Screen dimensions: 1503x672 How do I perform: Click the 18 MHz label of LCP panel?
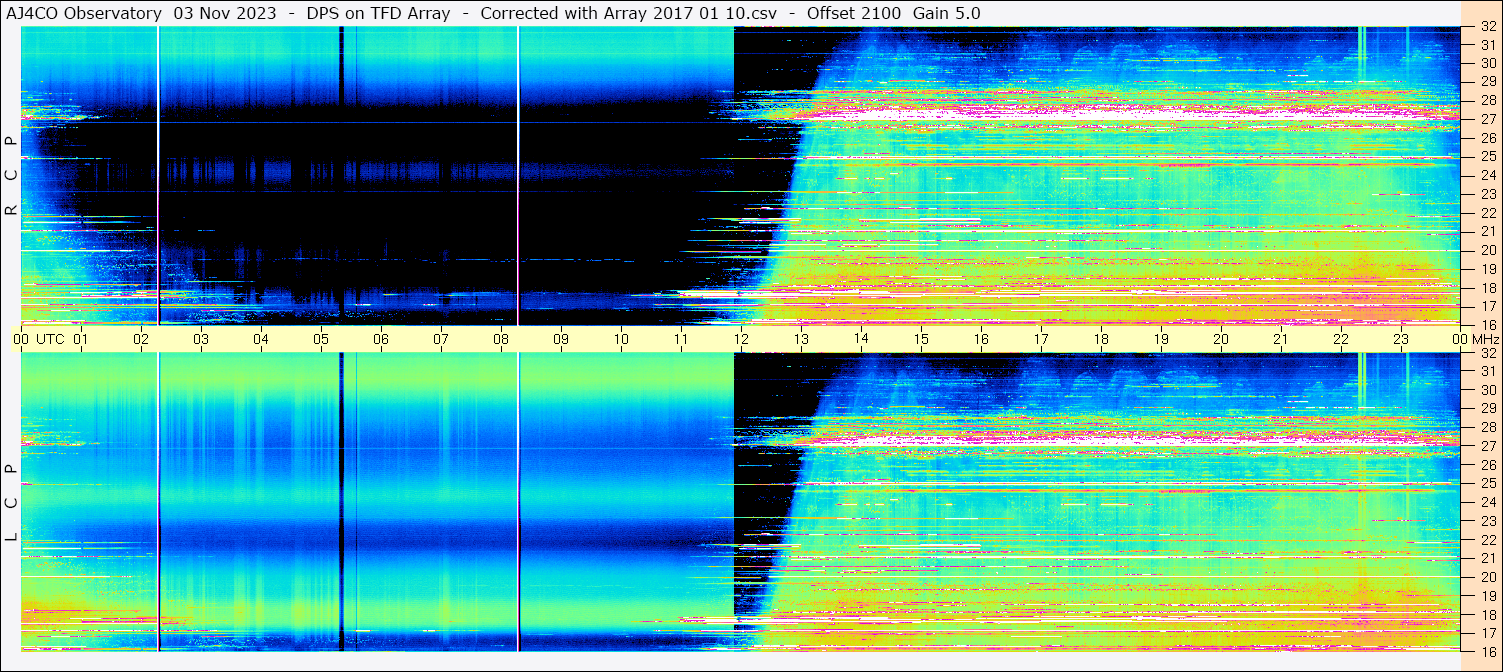[1487, 615]
